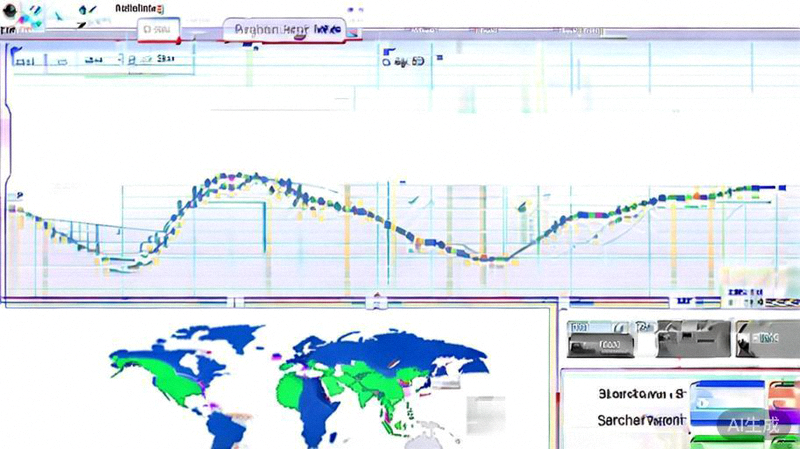Viewport: 800px width, 449px height.
Task: Click the left divider handle below the chart
Action: (378, 298)
